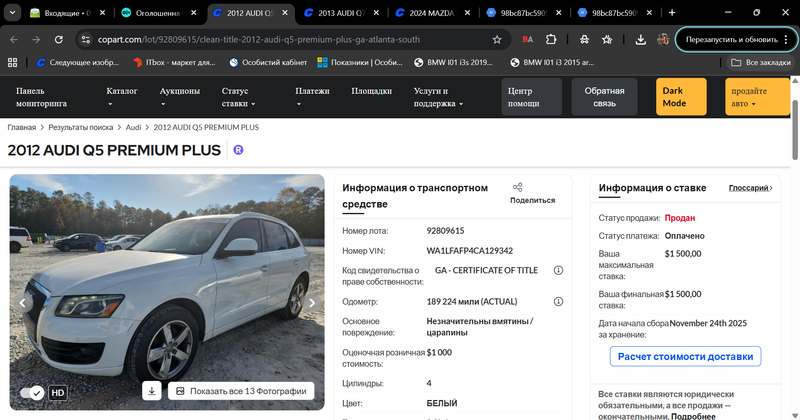The image size is (800, 420).
Task: Open the Площадки menu item
Action: (x=371, y=91)
